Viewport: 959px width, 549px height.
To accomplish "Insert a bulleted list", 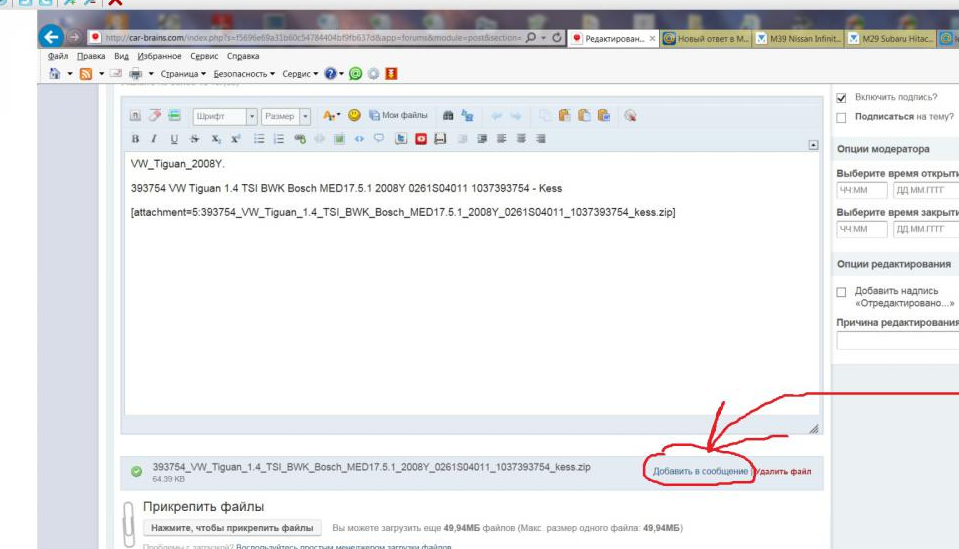I will coord(259,139).
